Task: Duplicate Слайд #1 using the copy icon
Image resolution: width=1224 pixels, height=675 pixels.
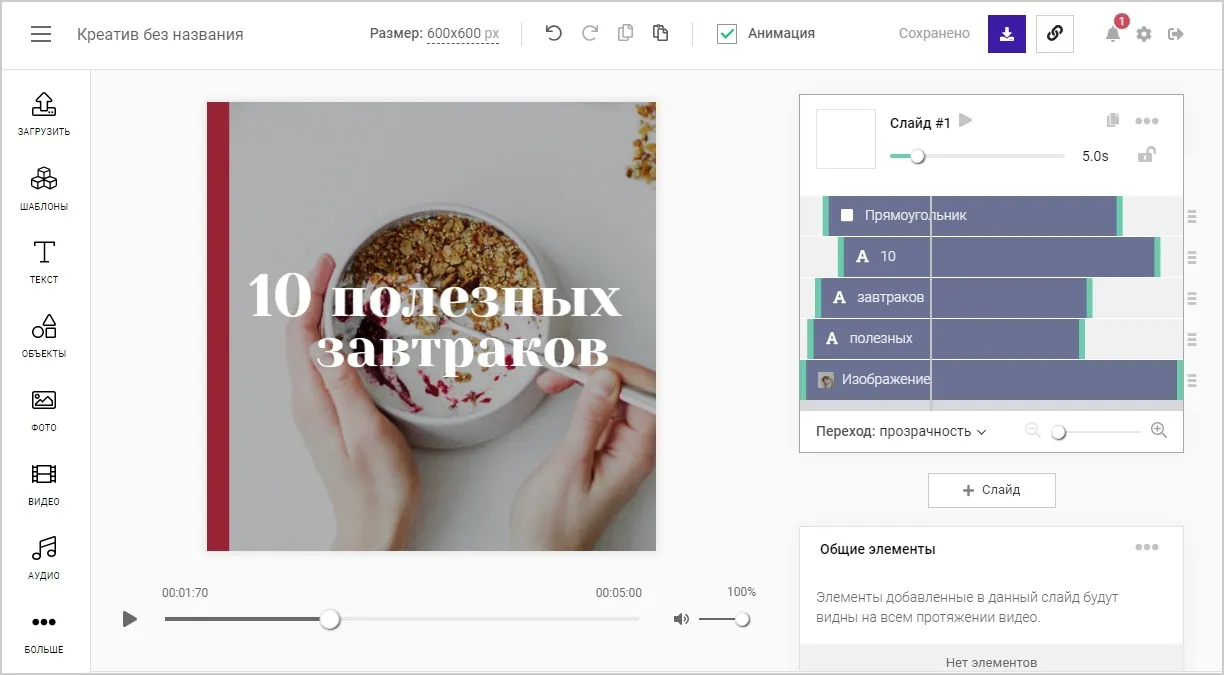Action: [1112, 119]
